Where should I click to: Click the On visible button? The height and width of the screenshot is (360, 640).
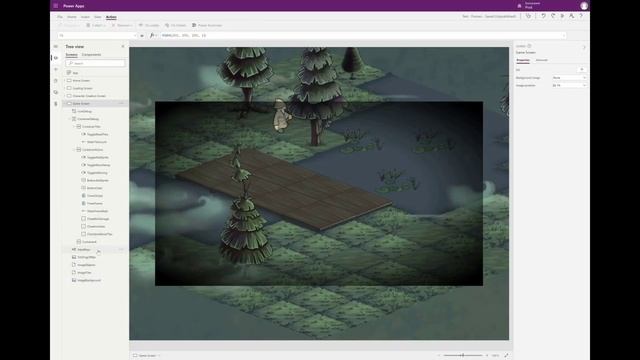point(149,25)
